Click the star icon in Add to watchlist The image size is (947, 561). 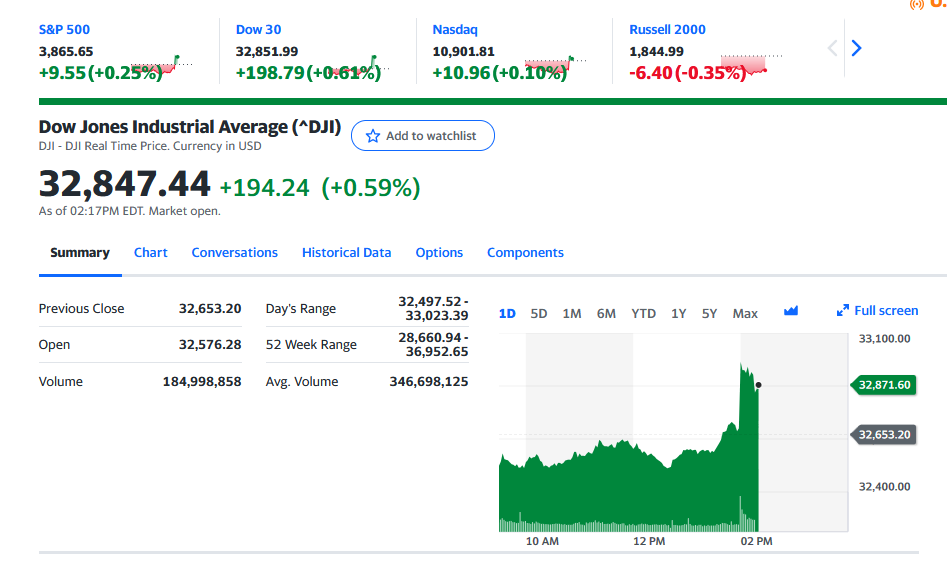[x=373, y=136]
